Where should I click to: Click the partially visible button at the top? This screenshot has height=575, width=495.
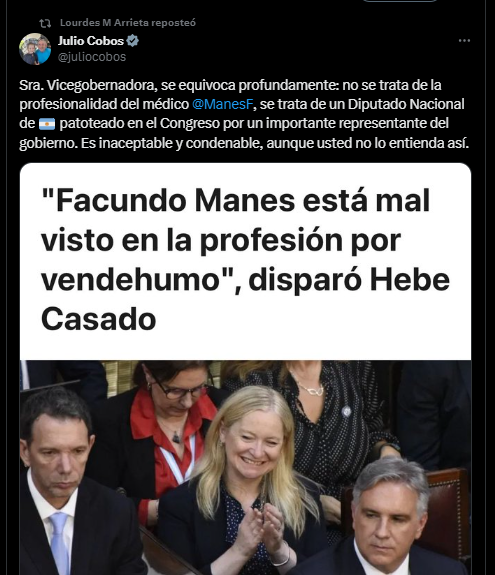tap(400, 1)
